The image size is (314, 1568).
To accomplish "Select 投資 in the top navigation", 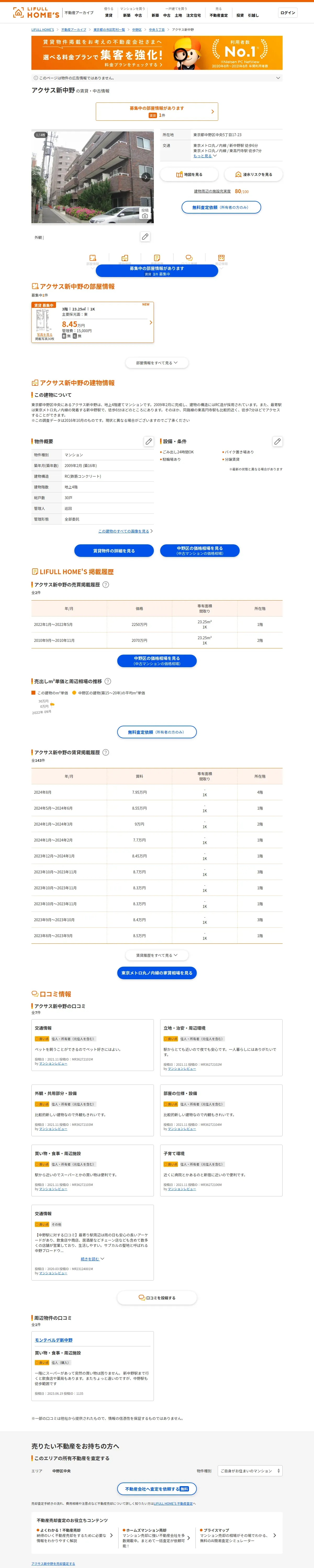I will point(240,15).
